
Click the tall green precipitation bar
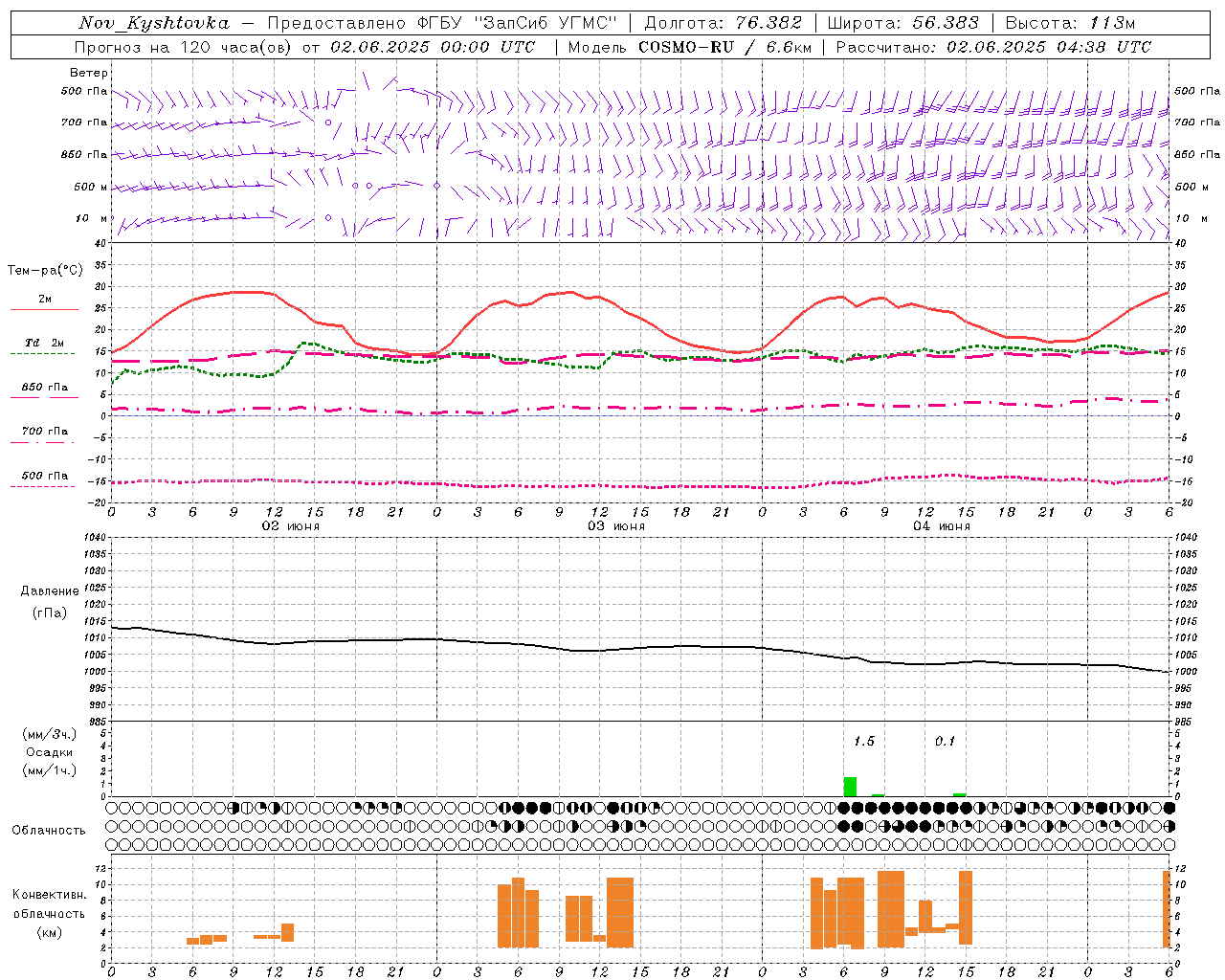click(x=850, y=787)
